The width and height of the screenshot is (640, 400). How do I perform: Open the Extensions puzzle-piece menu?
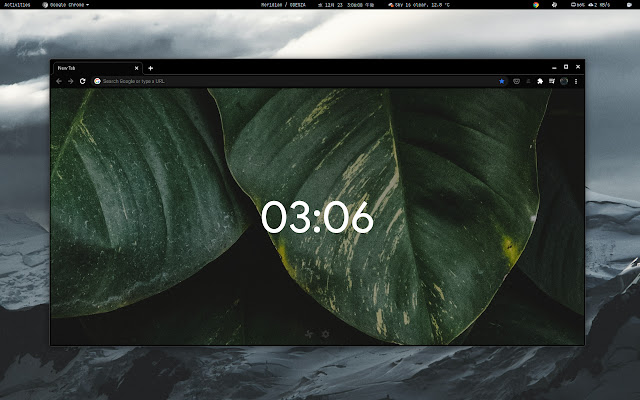540,81
